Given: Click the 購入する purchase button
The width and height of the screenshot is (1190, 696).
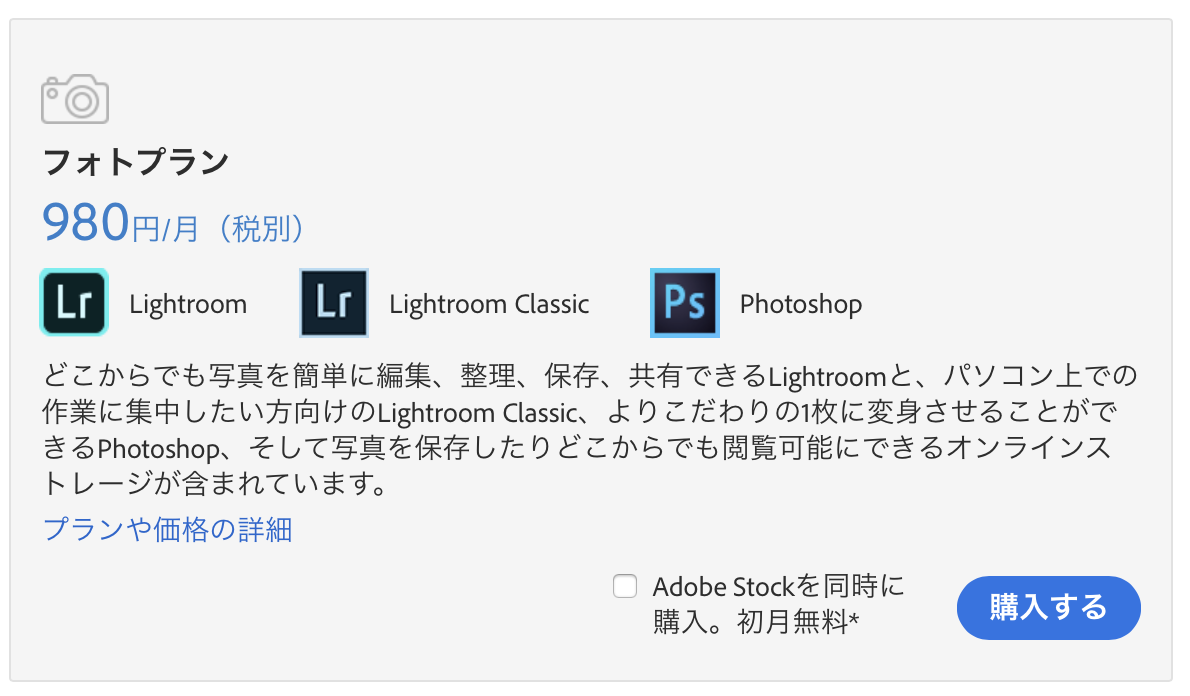Looking at the screenshot, I should [1048, 607].
